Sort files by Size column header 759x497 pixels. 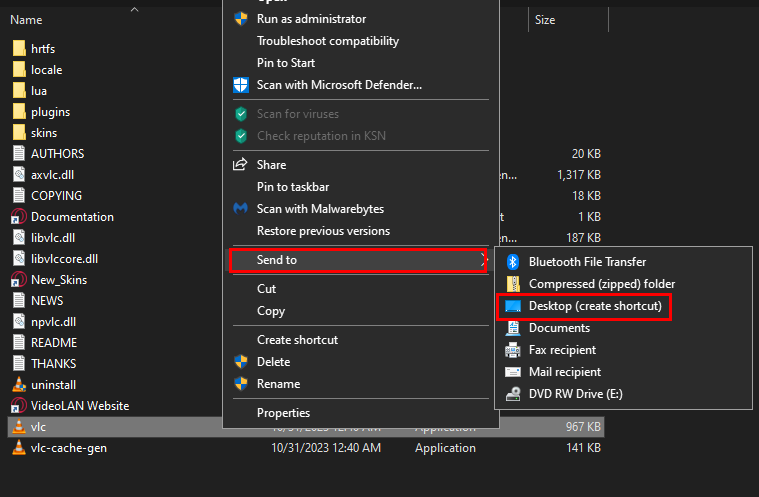(545, 20)
